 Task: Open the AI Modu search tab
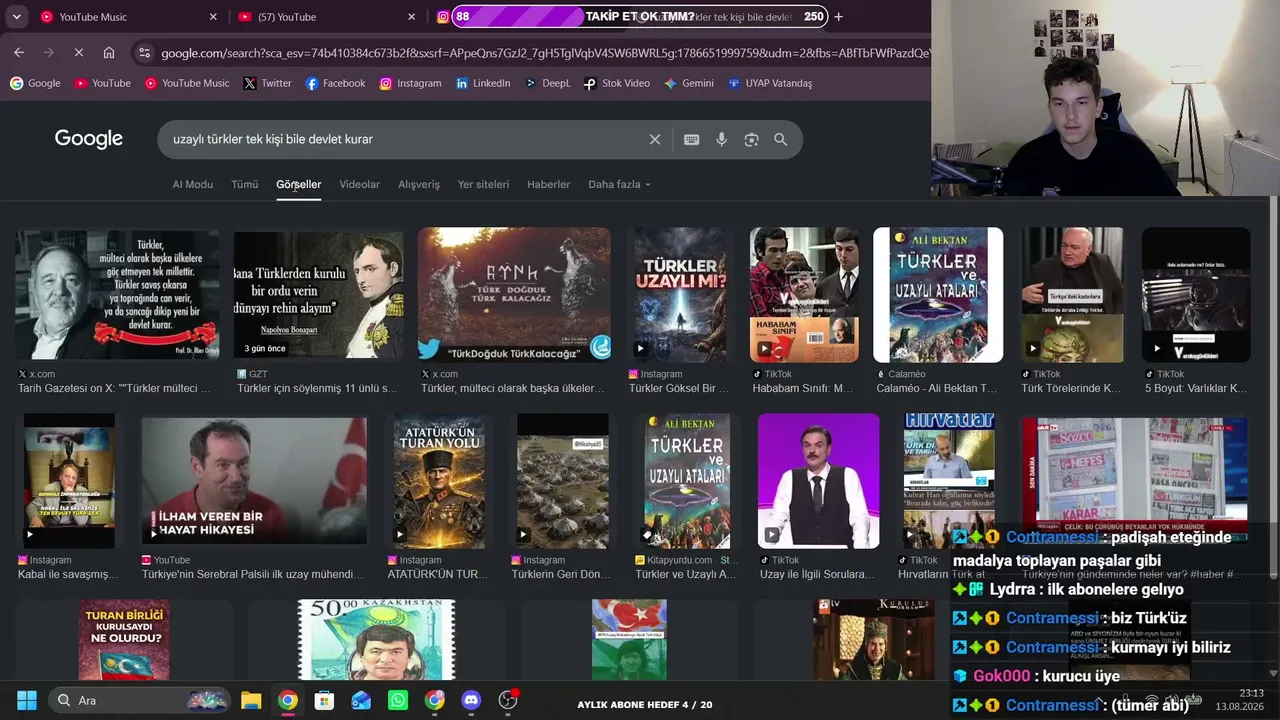(193, 185)
